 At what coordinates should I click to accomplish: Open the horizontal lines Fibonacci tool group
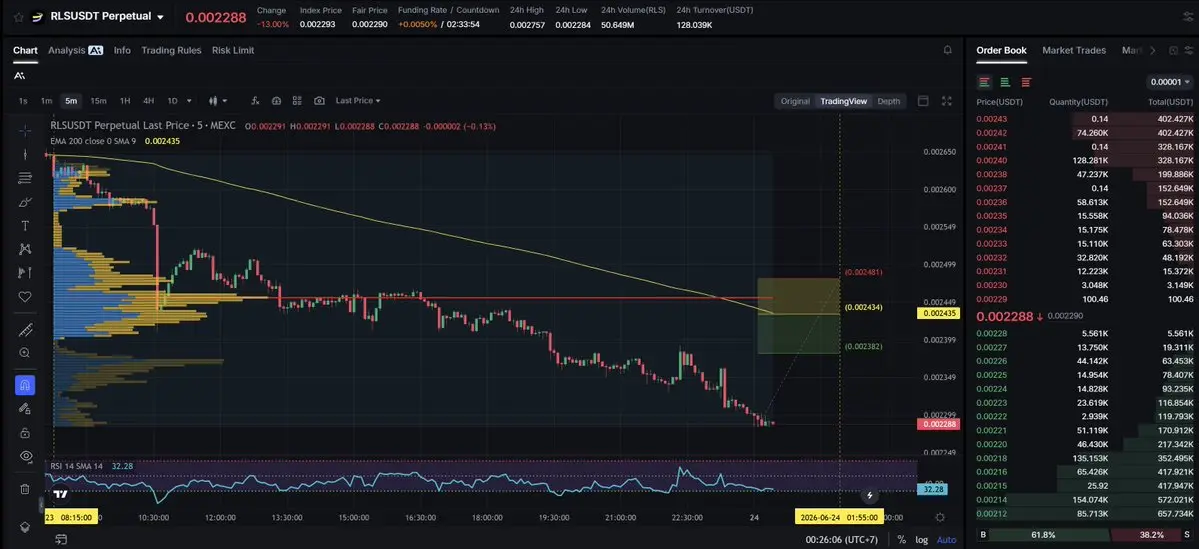click(x=25, y=178)
